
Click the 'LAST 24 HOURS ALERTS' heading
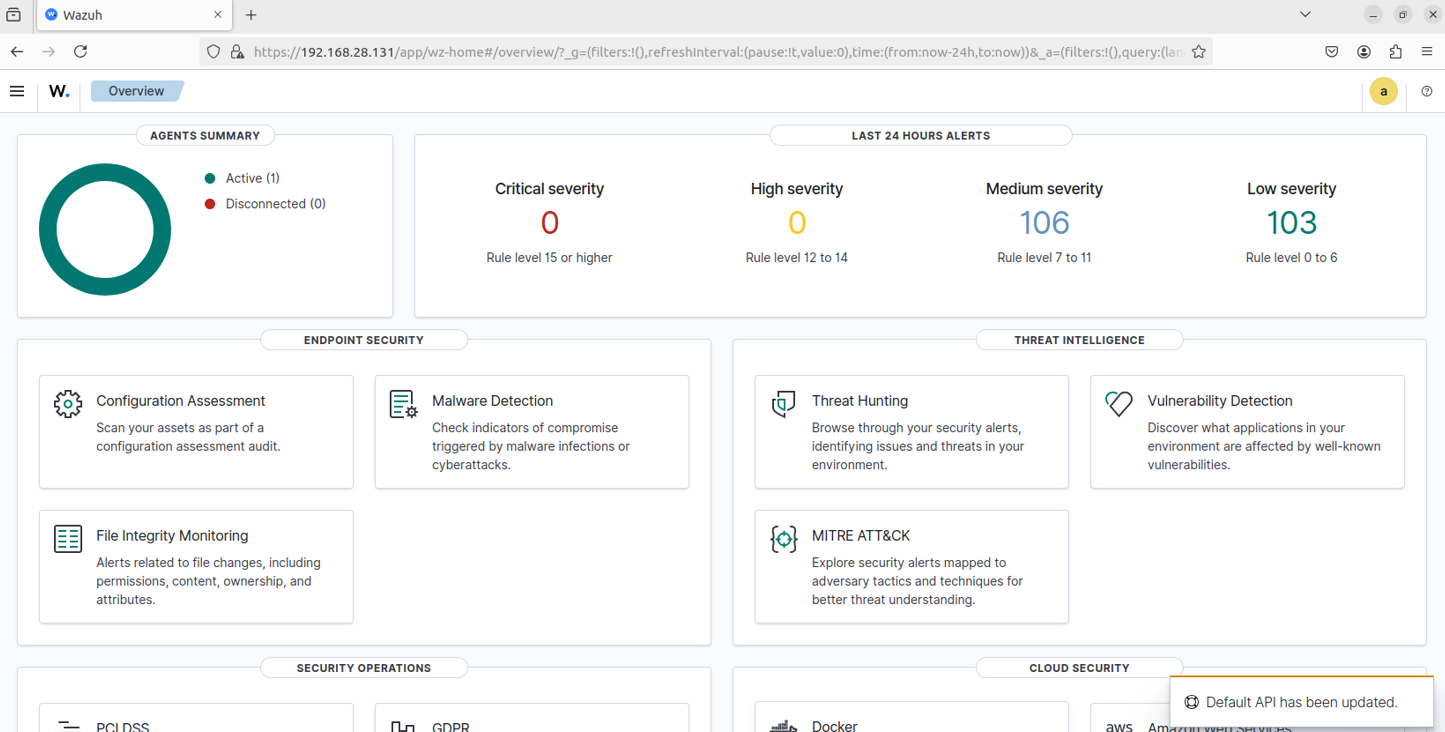click(921, 136)
